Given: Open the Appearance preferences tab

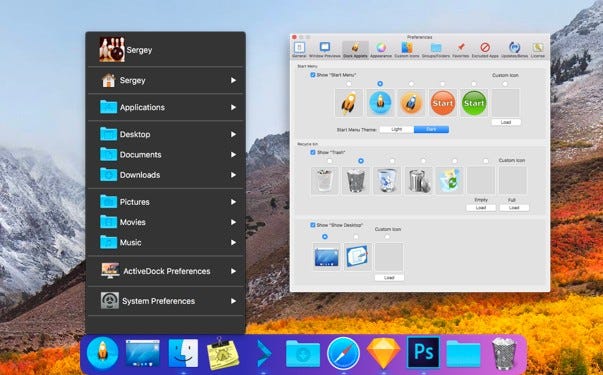Looking at the screenshot, I should (381, 50).
